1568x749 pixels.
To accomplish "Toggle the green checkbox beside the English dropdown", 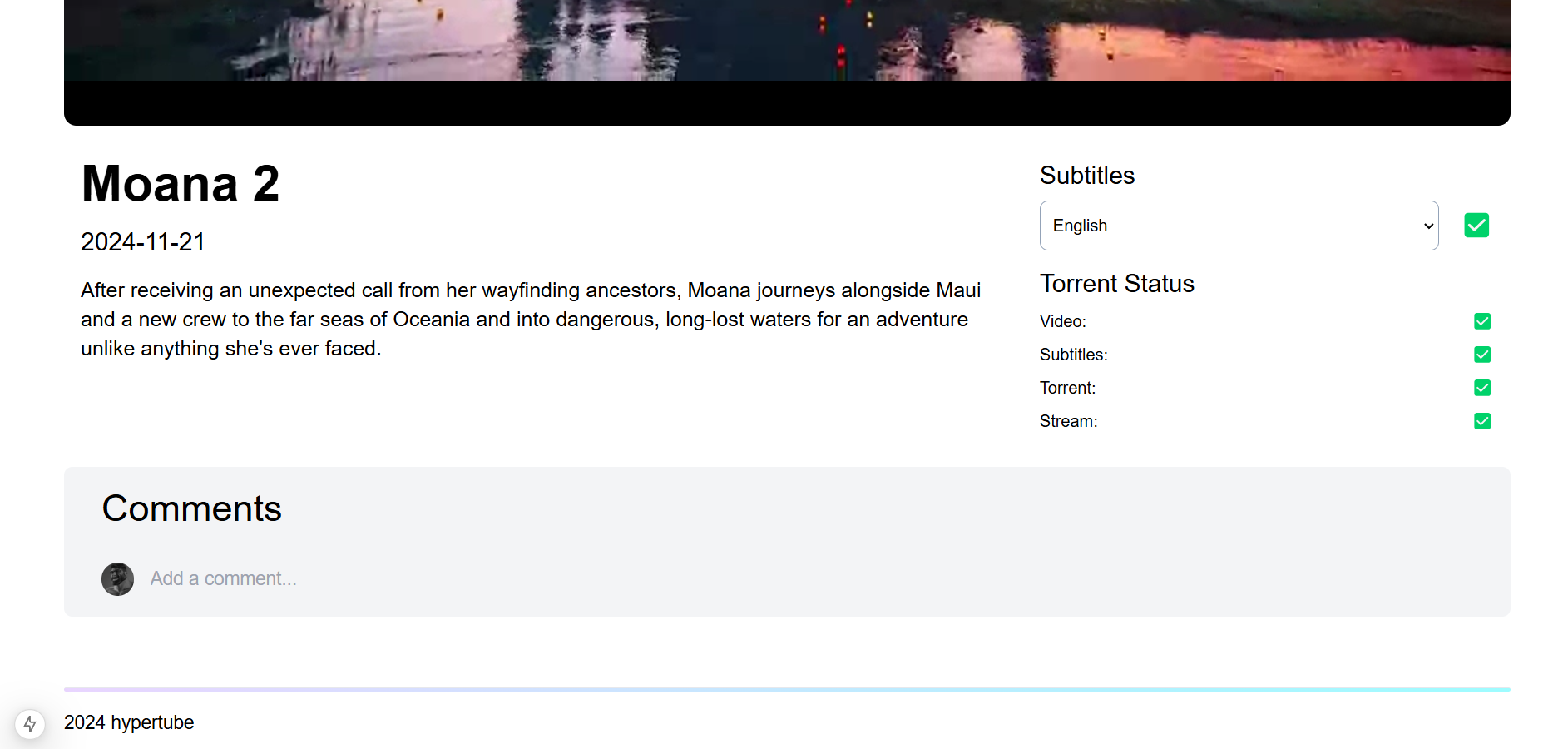I will coord(1476,226).
